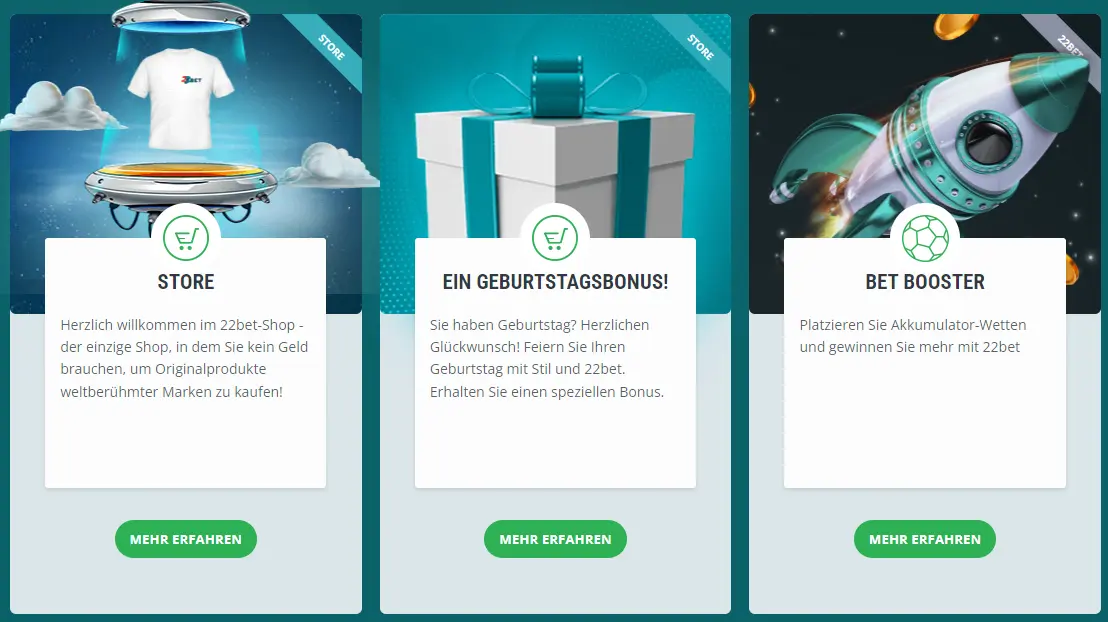Click the shopping cart icon above STORE
This screenshot has height=622, width=1108.
pos(186,238)
